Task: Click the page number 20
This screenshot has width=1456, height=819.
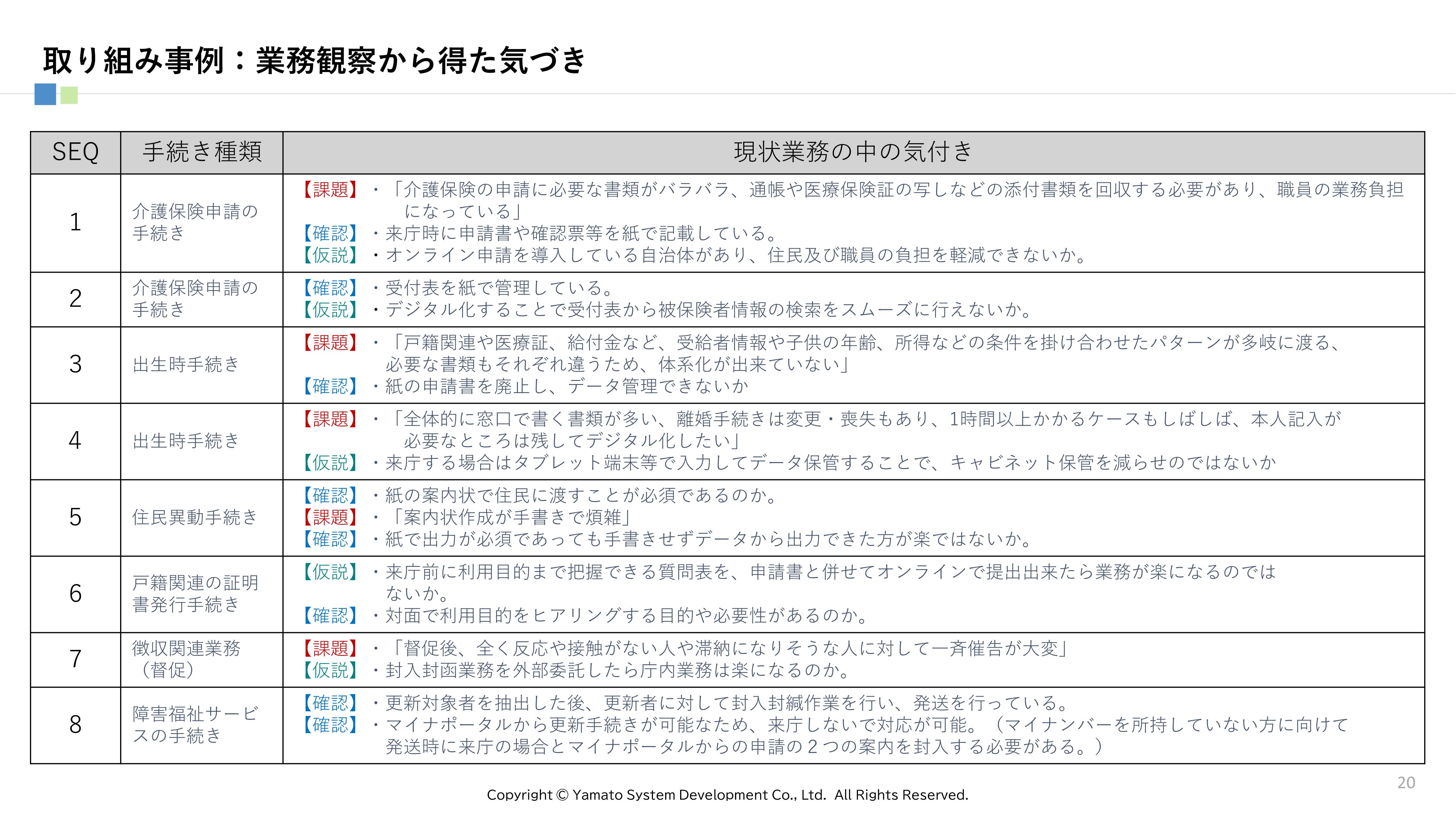Action: tap(1406, 783)
